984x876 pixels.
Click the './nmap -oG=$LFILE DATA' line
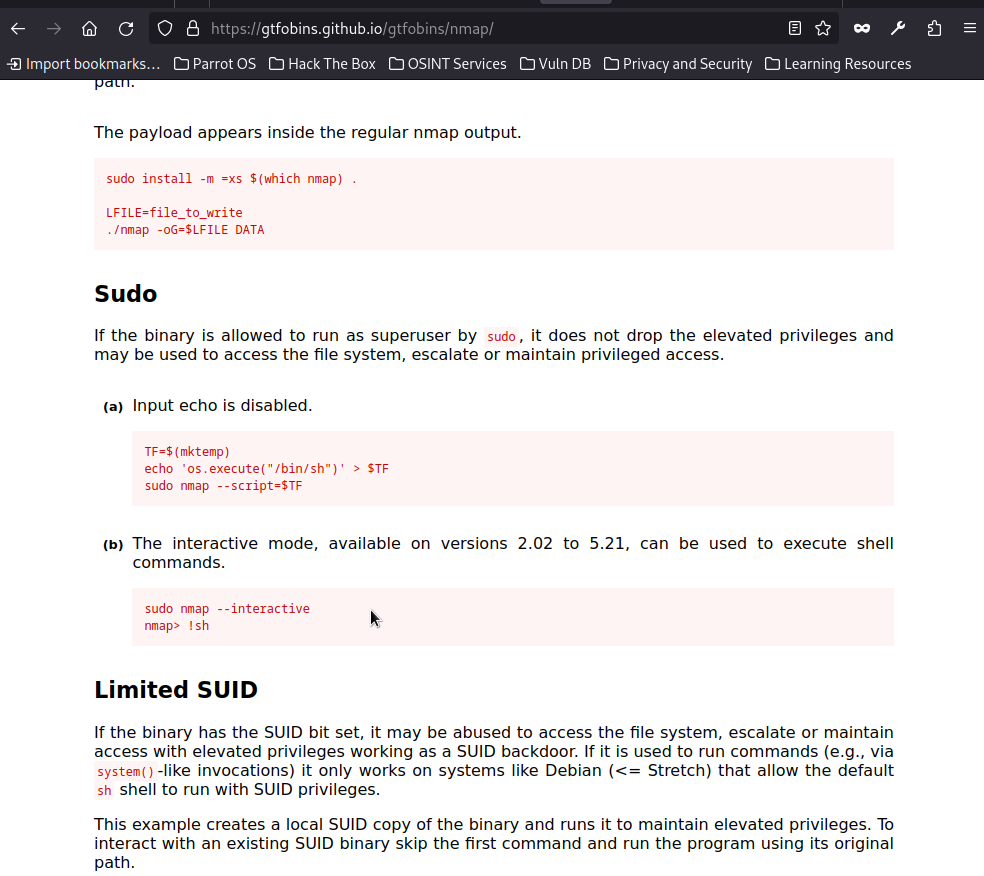(x=185, y=230)
